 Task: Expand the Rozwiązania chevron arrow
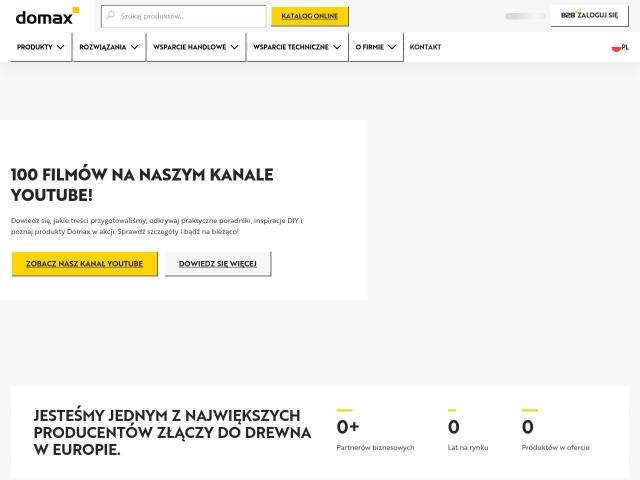(x=134, y=47)
